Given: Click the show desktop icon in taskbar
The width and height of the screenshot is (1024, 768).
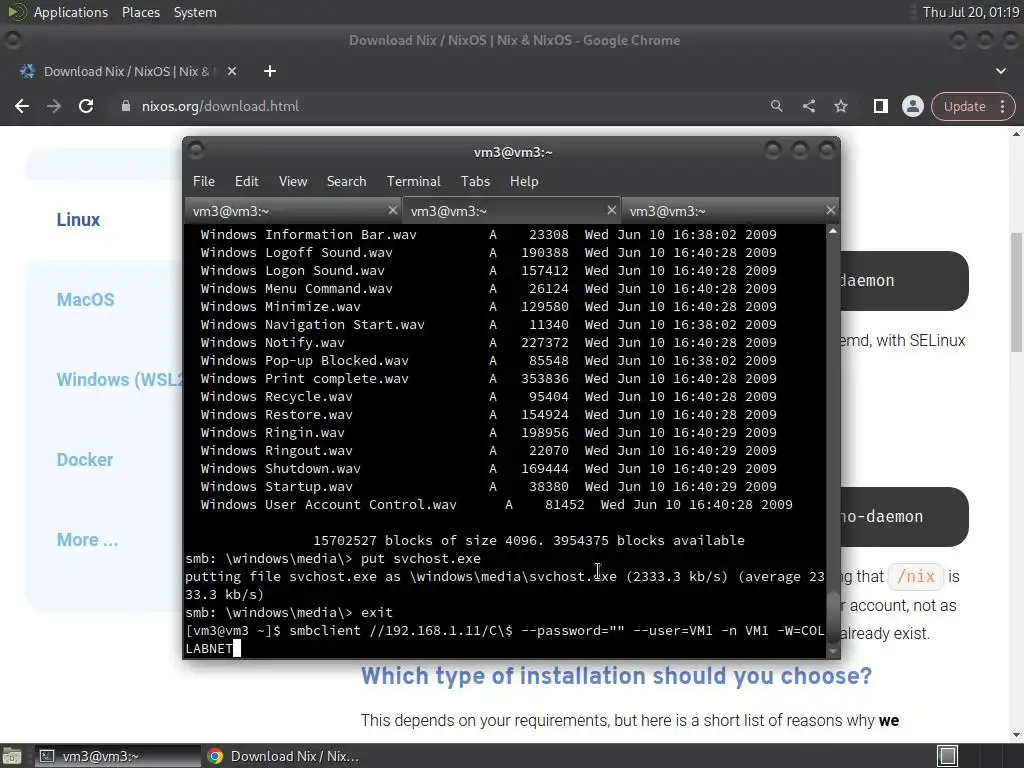Looking at the screenshot, I should pos(12,756).
